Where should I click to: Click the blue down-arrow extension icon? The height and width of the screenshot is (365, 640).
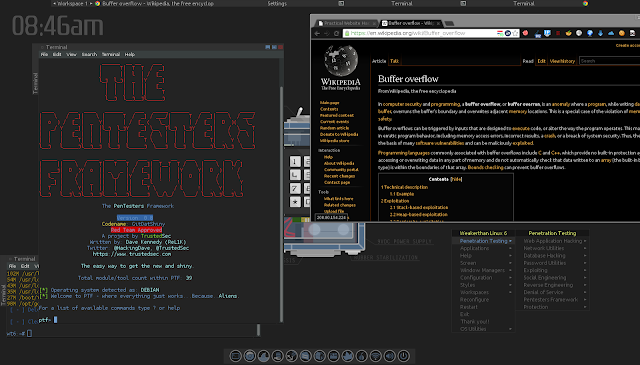600,33
